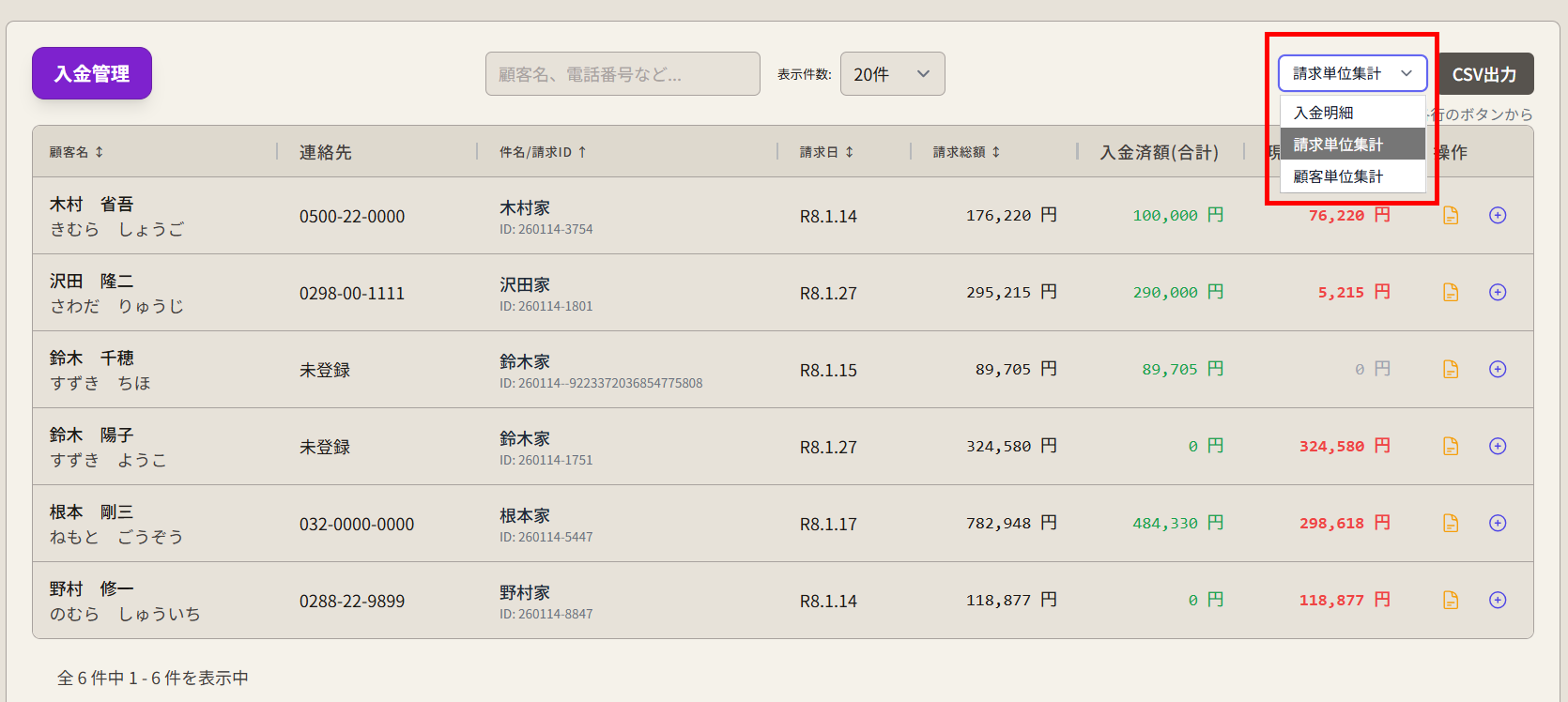The image size is (1568, 702).
Task: Collapse the 請求単位集計 view dropdown
Action: click(x=1352, y=73)
